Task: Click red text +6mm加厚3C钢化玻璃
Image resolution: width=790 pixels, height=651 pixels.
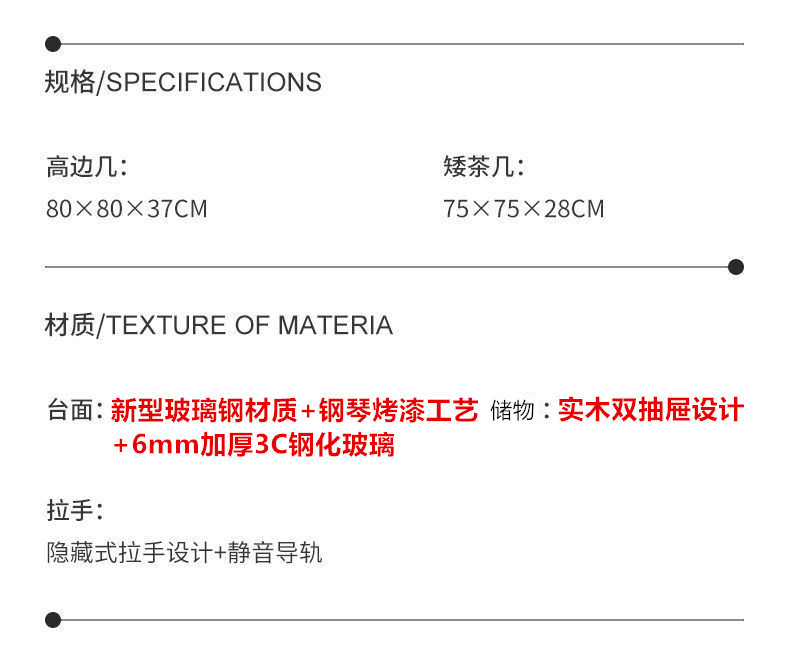Action: [x=253, y=445]
